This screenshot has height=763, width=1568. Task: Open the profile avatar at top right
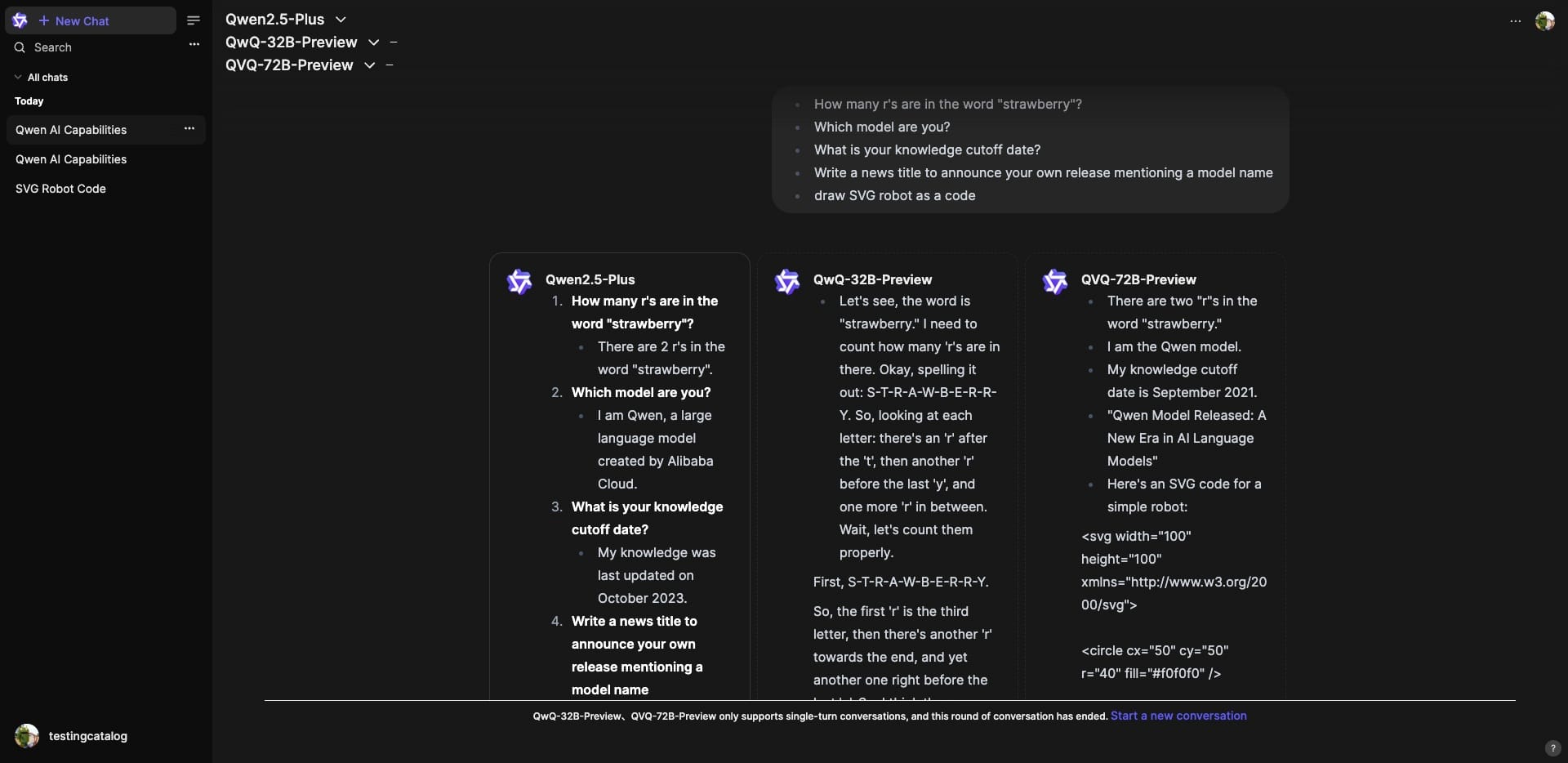pyautogui.click(x=1544, y=21)
